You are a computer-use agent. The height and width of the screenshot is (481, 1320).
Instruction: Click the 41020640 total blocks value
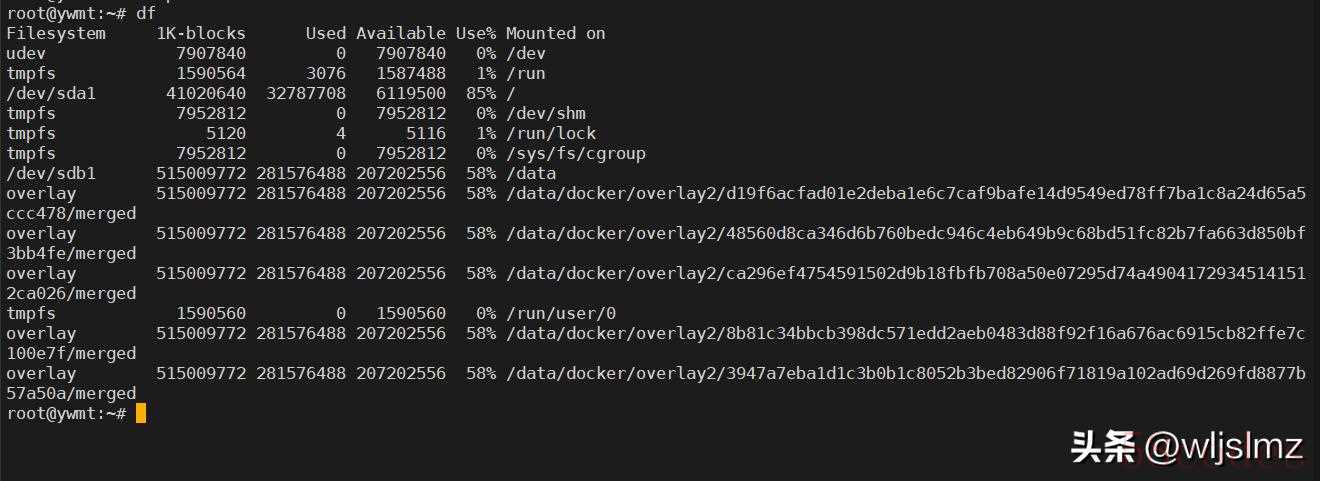[206, 93]
